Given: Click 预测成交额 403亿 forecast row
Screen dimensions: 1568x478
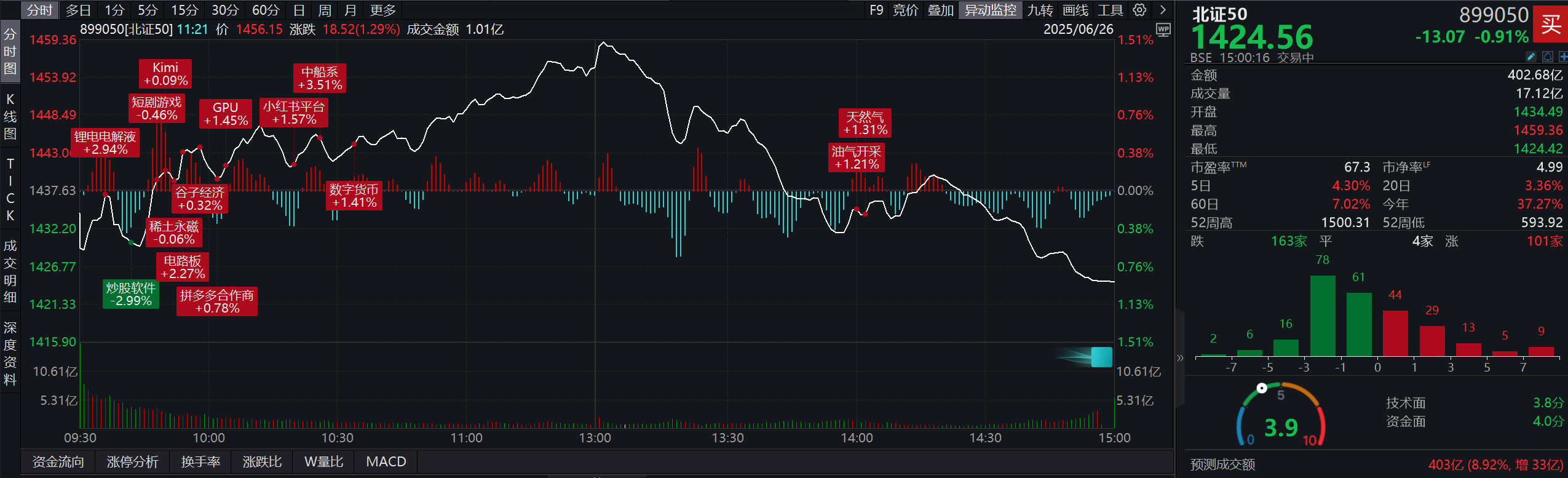Looking at the screenshot, I should (1377, 464).
